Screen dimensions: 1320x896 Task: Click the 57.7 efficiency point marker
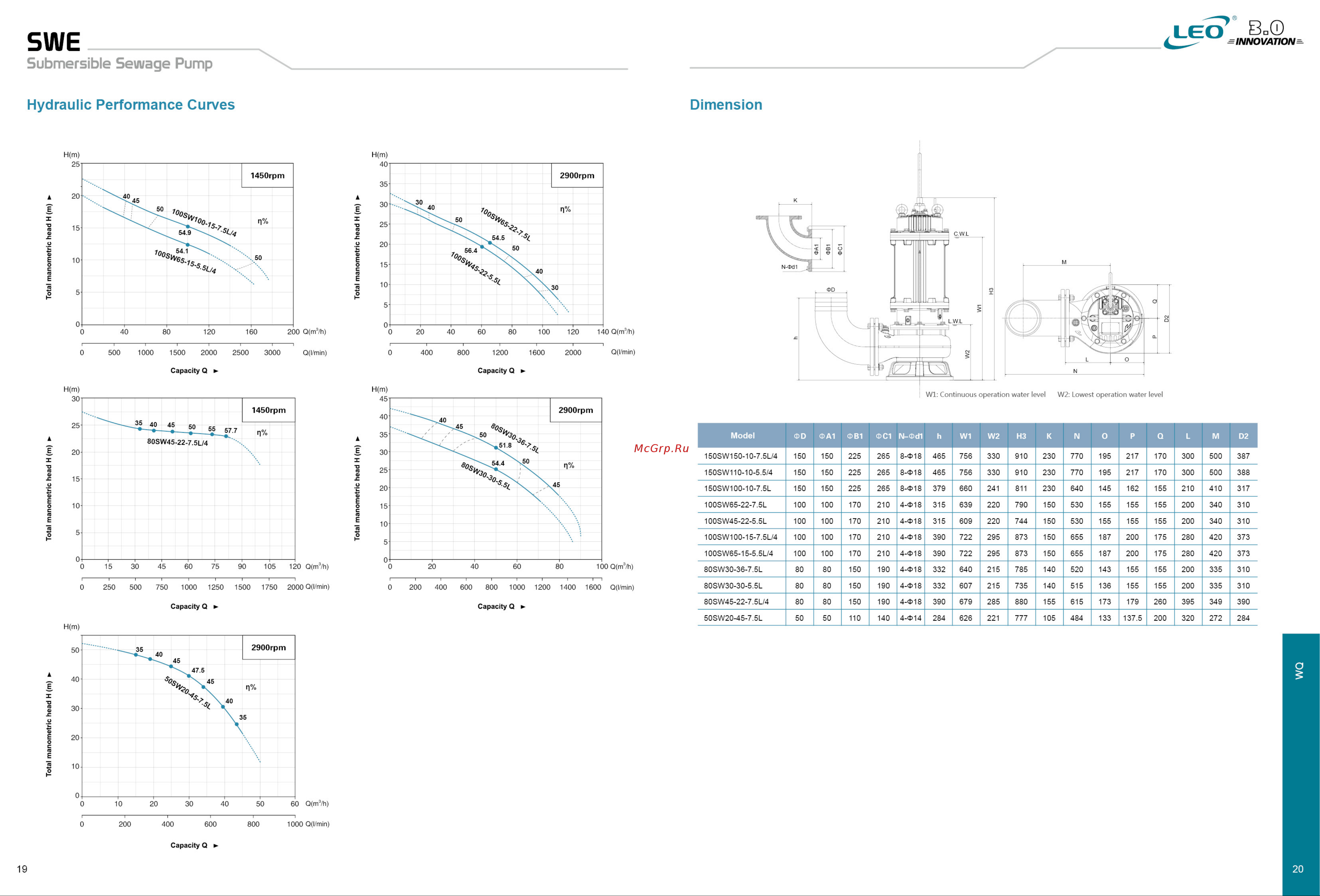click(x=226, y=436)
